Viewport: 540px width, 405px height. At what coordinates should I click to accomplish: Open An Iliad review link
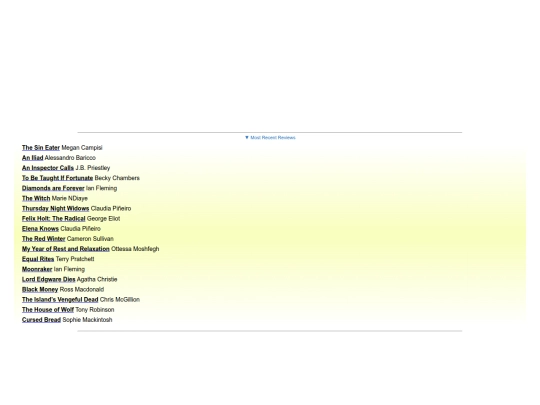coord(32,158)
